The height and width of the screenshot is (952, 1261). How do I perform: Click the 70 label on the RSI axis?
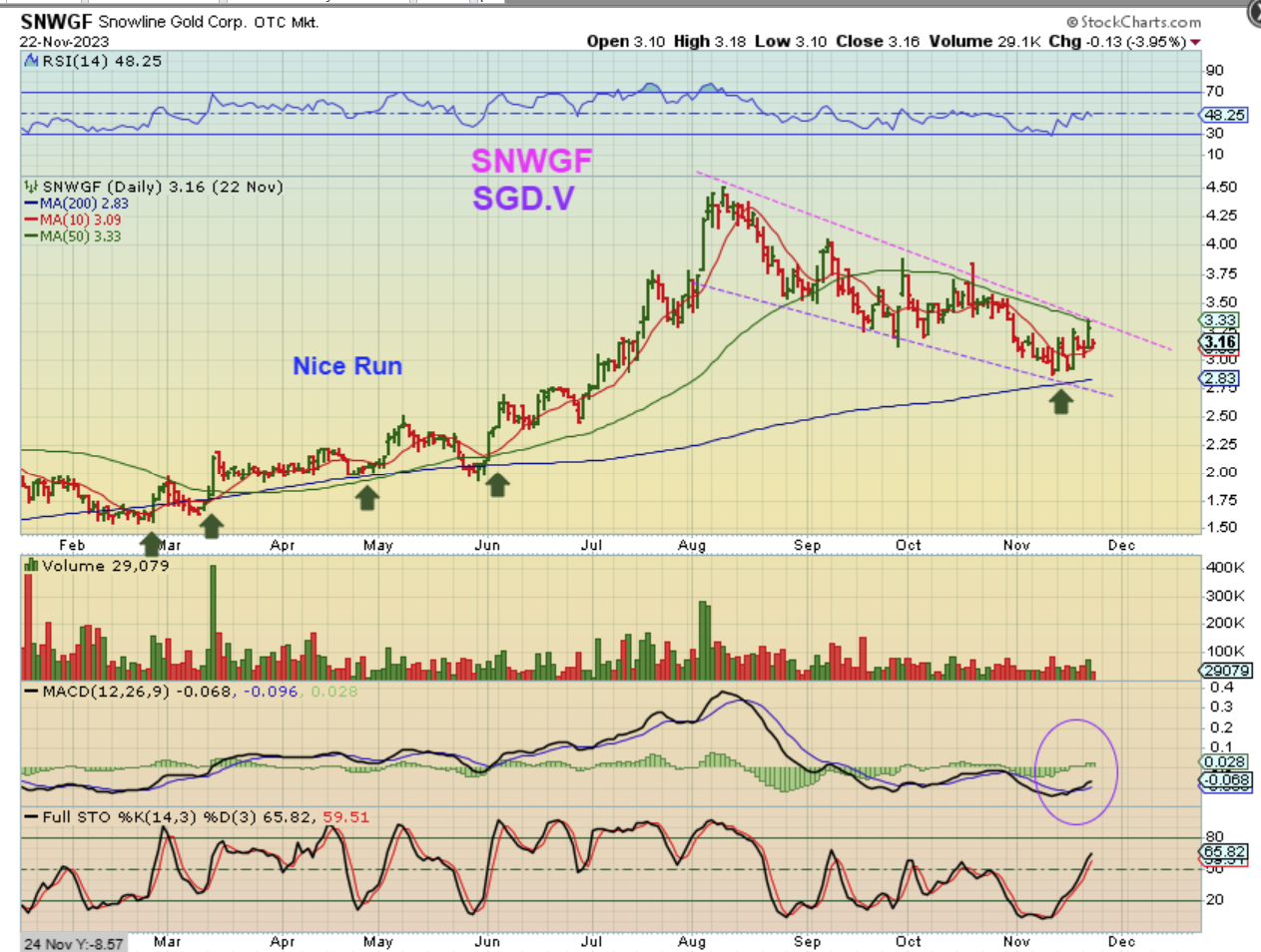click(x=1215, y=92)
